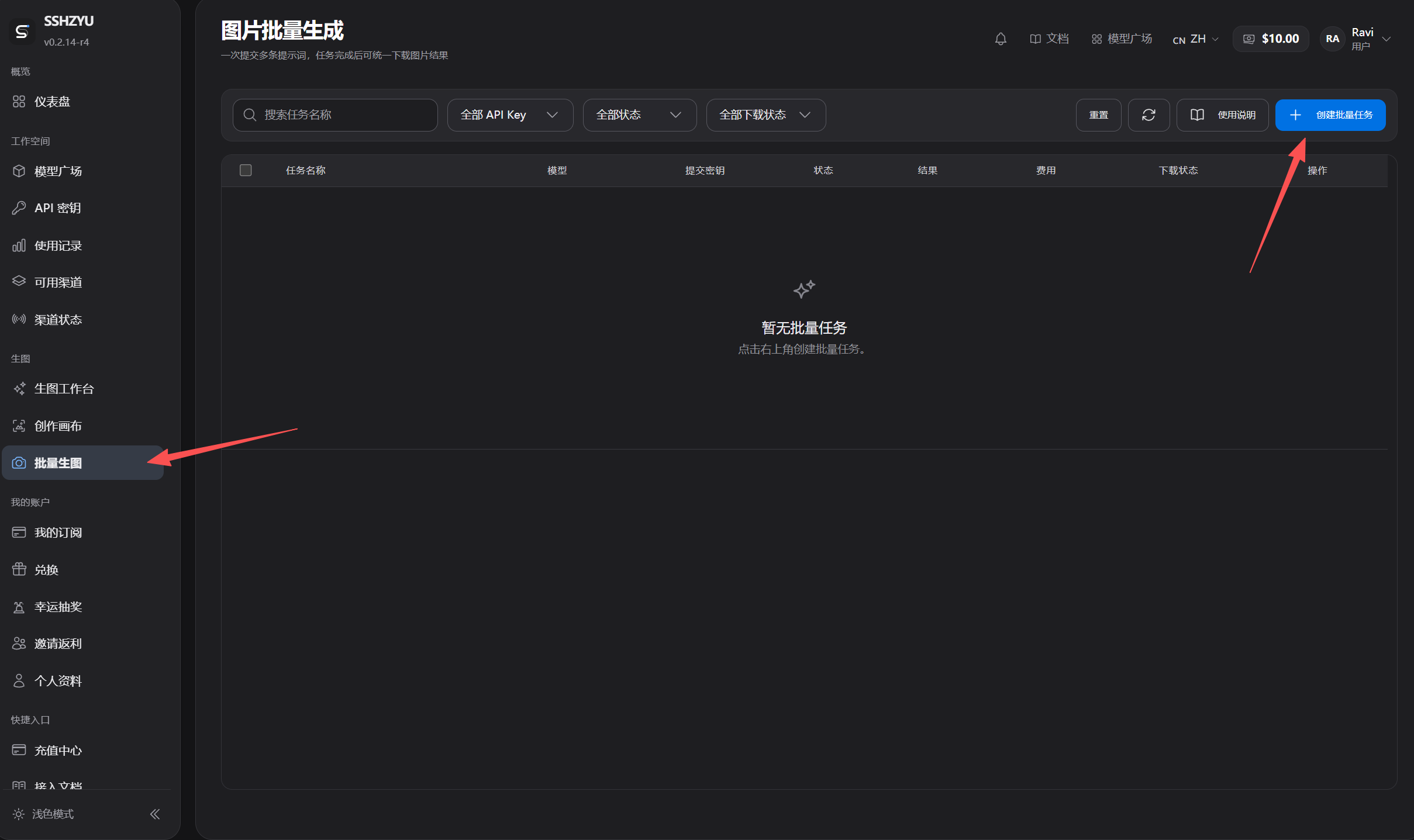Open 模型广场 link in top header
This screenshot has width=1414, height=840.
1122,39
